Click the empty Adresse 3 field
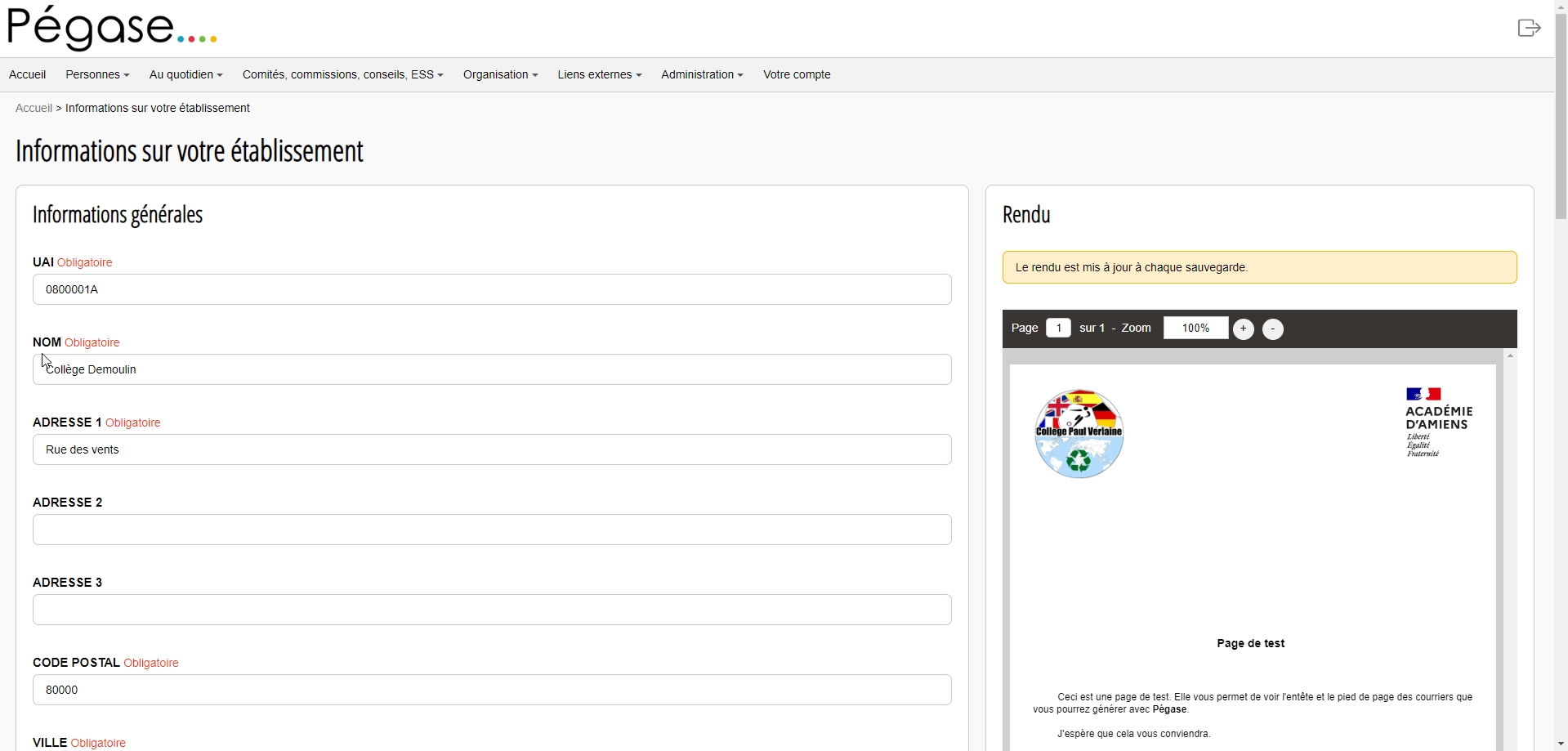 pyautogui.click(x=492, y=610)
